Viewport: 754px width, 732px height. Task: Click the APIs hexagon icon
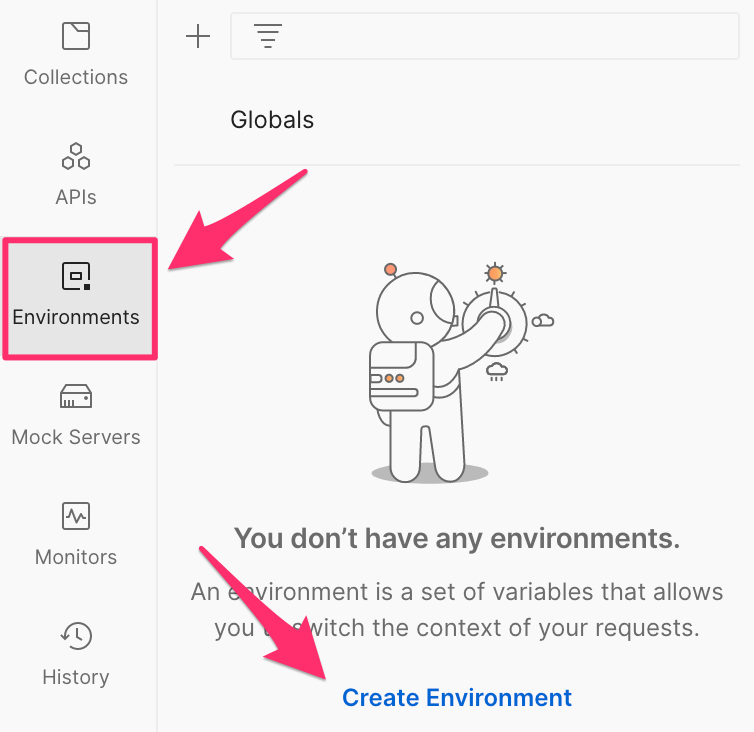coord(76,157)
